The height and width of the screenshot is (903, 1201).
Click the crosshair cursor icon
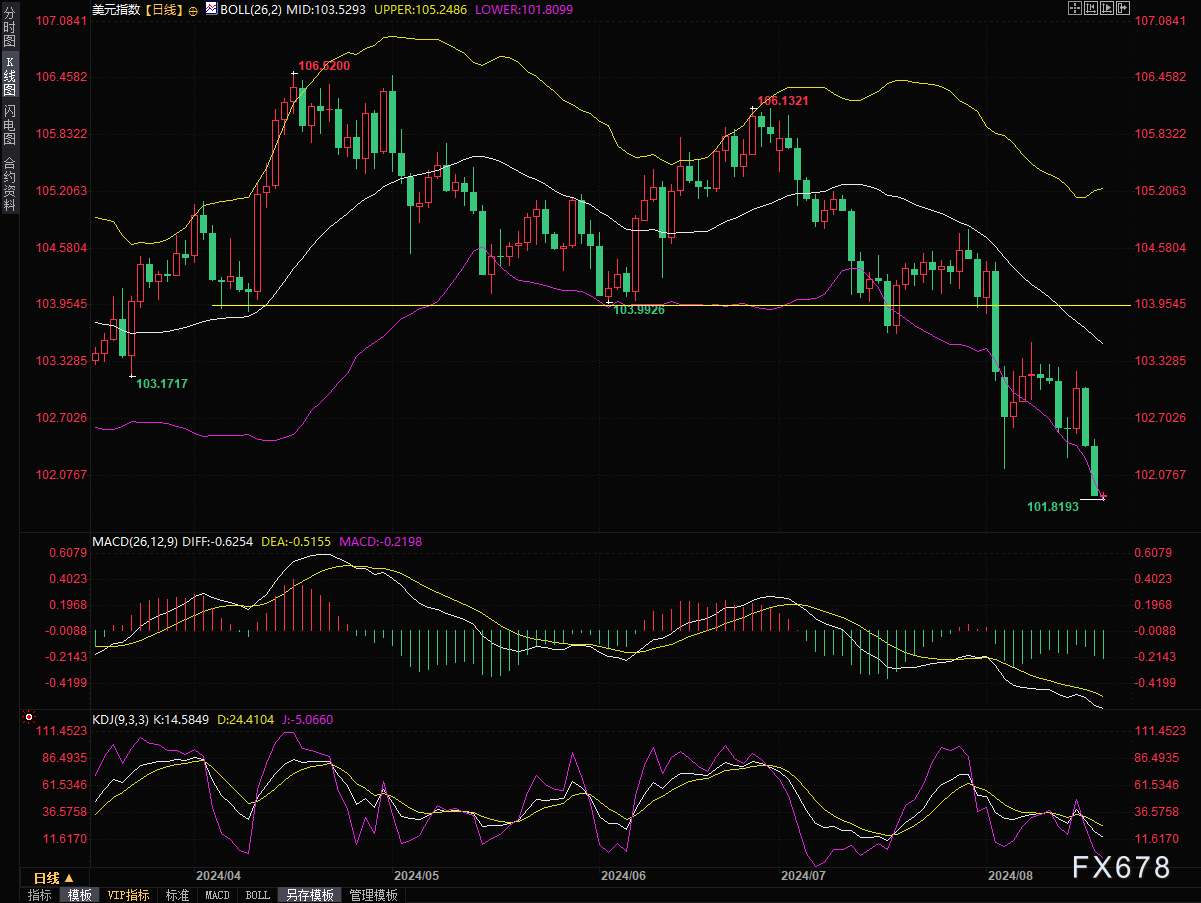[1075, 8]
